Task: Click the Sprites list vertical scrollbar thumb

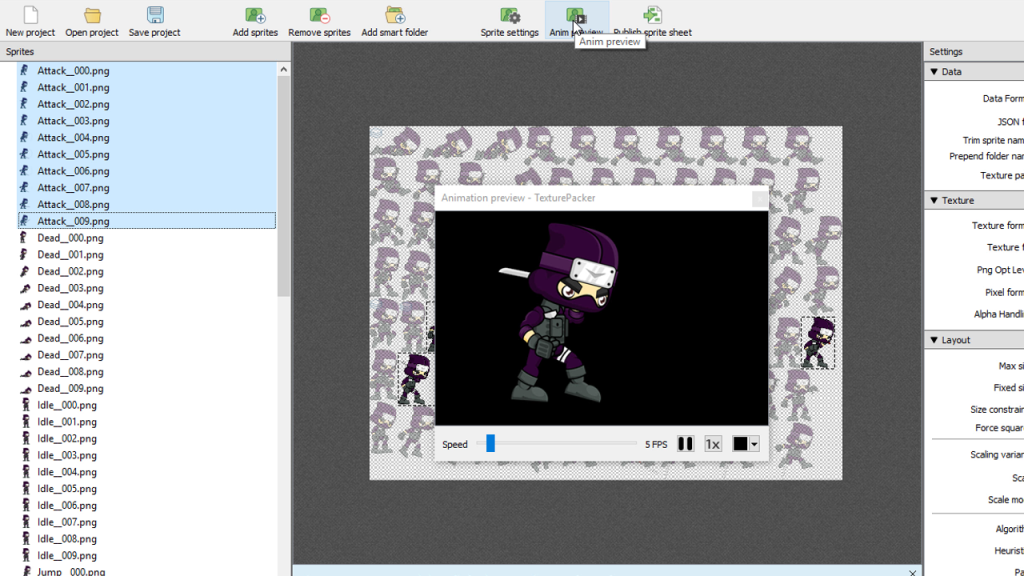Action: (283, 187)
